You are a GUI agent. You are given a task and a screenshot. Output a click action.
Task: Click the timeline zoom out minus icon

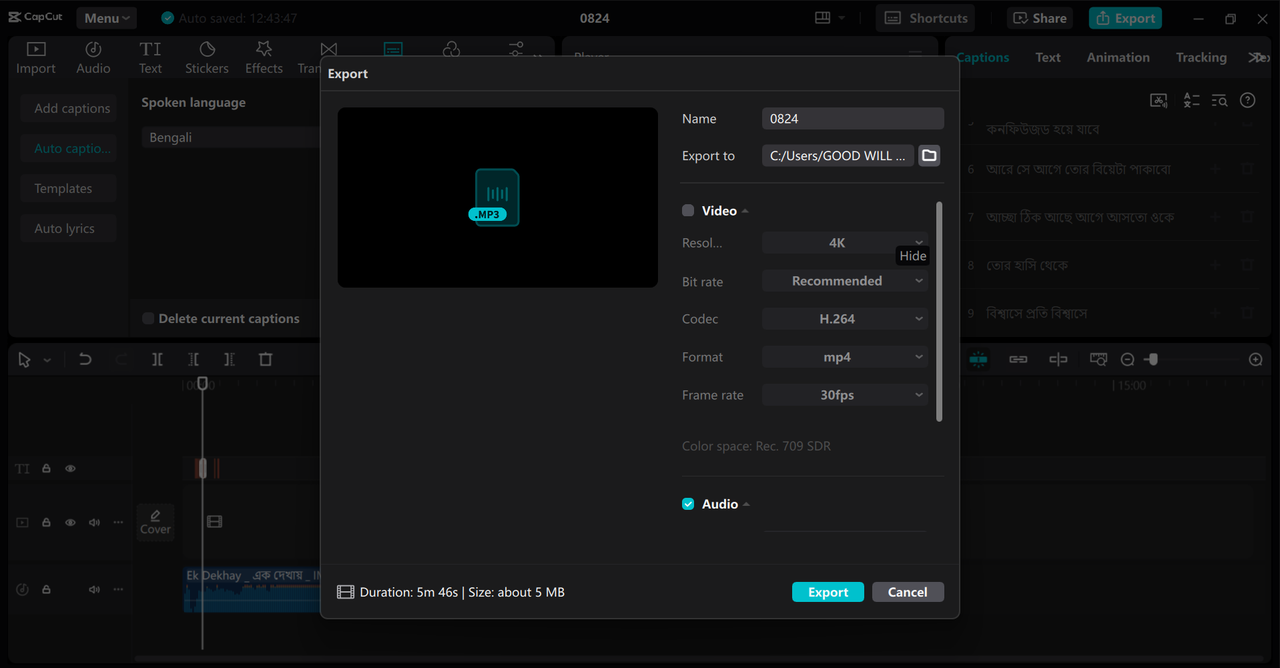pyautogui.click(x=1127, y=359)
